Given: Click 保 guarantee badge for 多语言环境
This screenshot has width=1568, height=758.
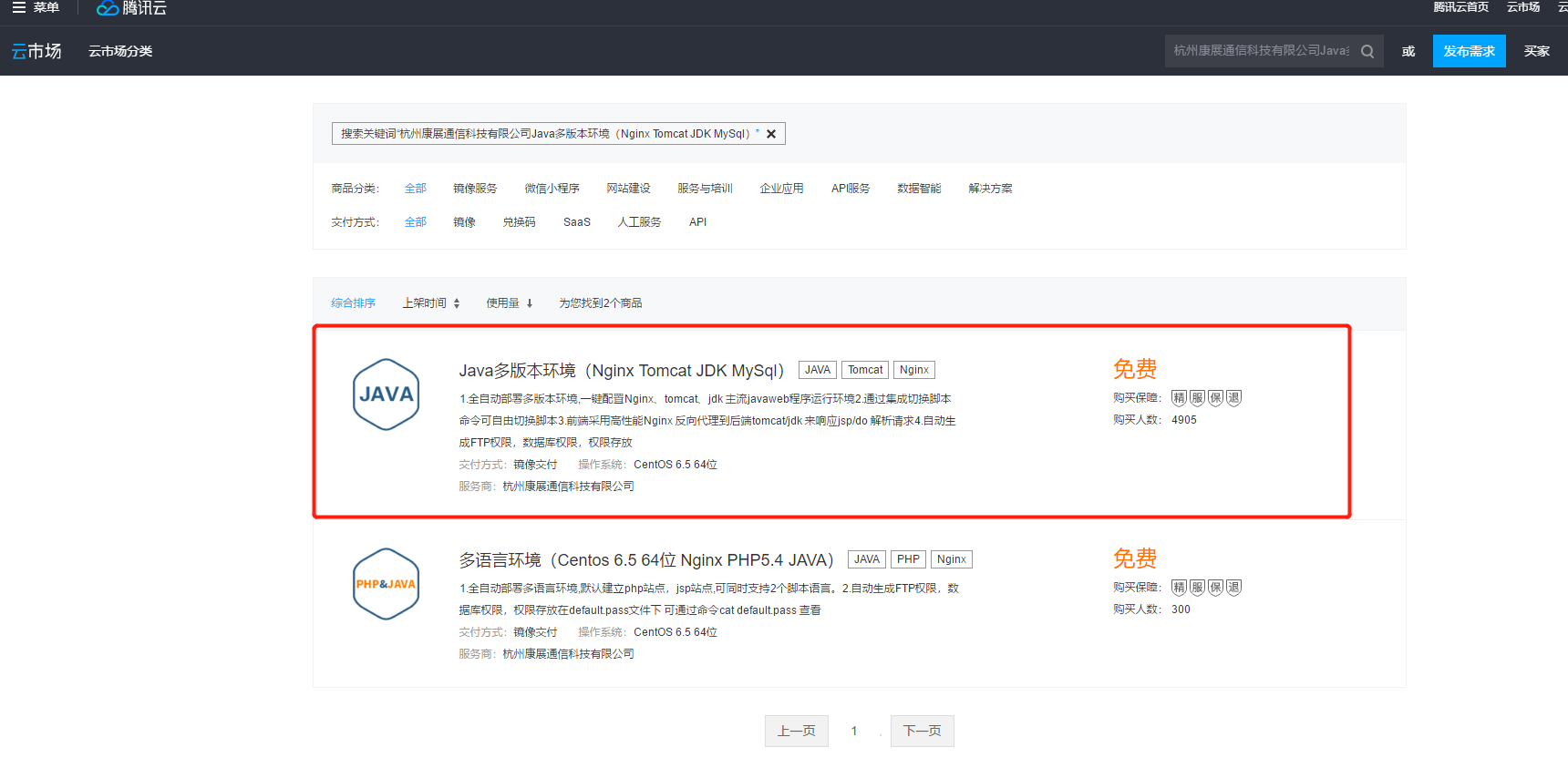Looking at the screenshot, I should pyautogui.click(x=1216, y=588).
